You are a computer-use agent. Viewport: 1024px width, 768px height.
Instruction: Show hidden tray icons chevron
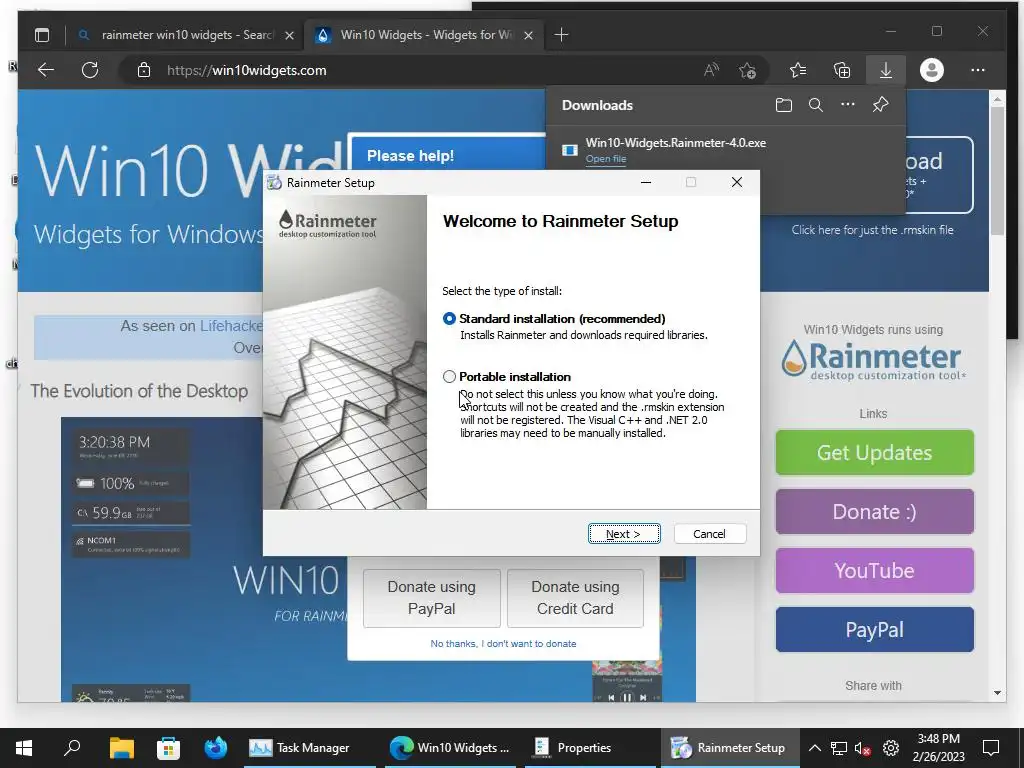pos(814,748)
